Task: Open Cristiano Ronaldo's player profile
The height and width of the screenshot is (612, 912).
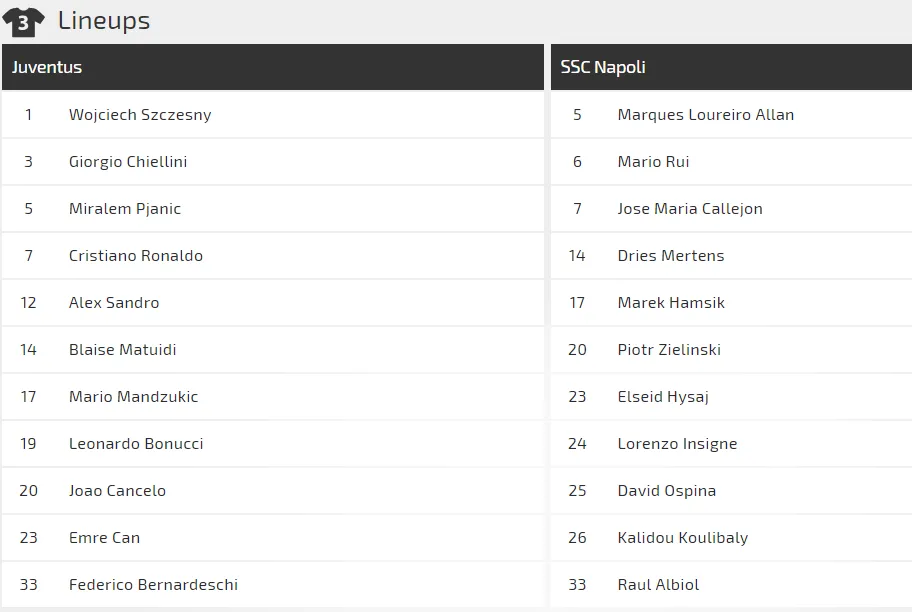Action: [136, 256]
